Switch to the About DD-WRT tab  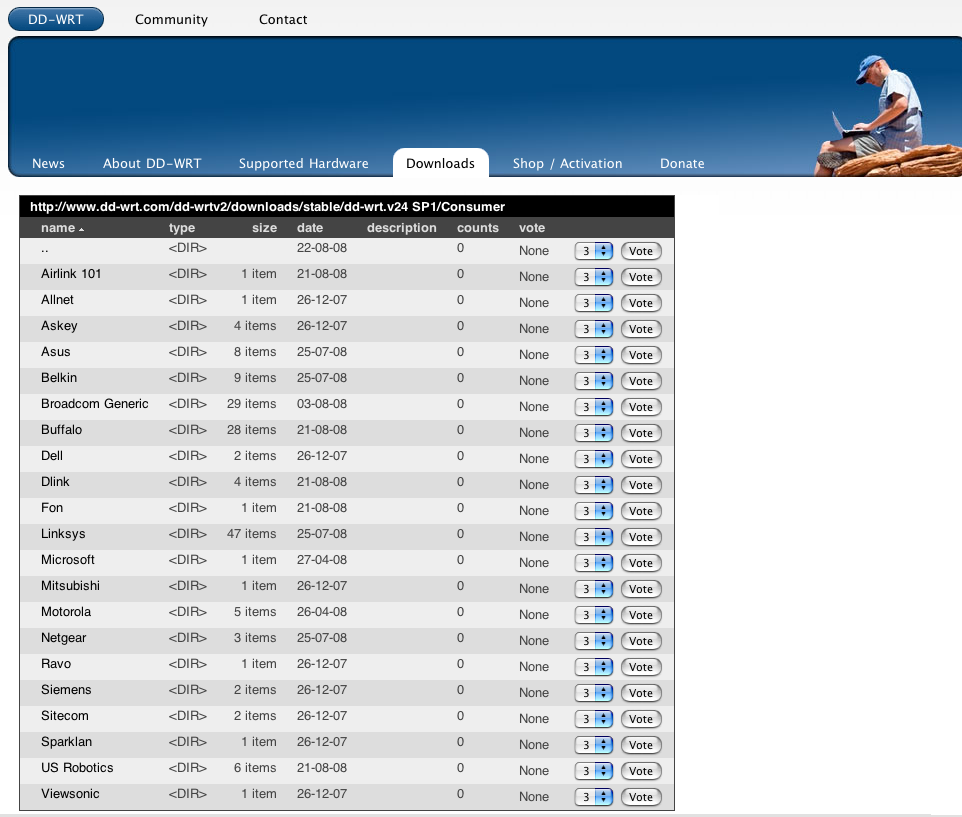152,164
